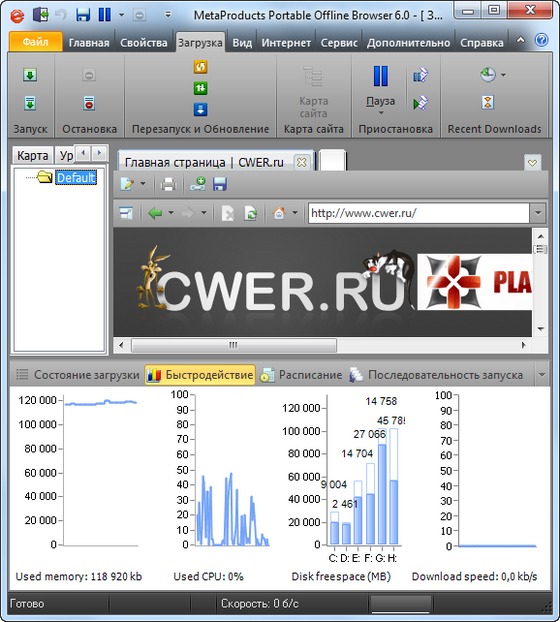This screenshot has width=560, height=622.
Task: Expand the bottom panel options arrow
Action: coord(542,375)
